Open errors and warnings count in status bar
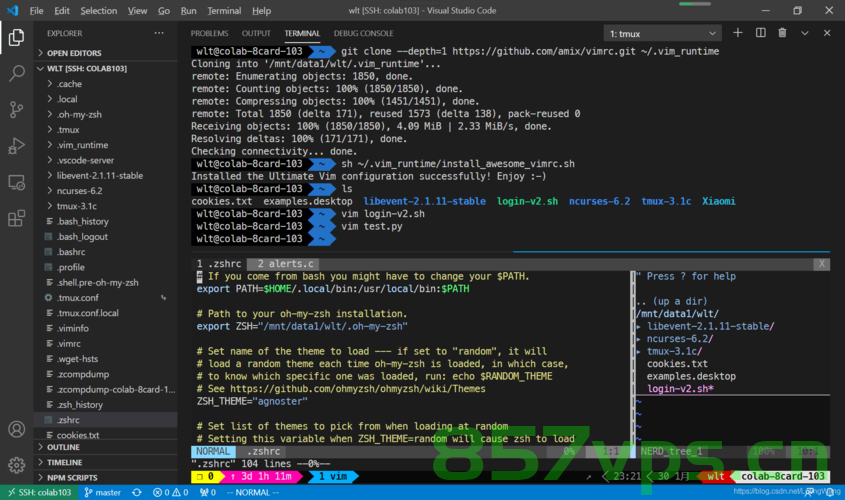 (170, 492)
